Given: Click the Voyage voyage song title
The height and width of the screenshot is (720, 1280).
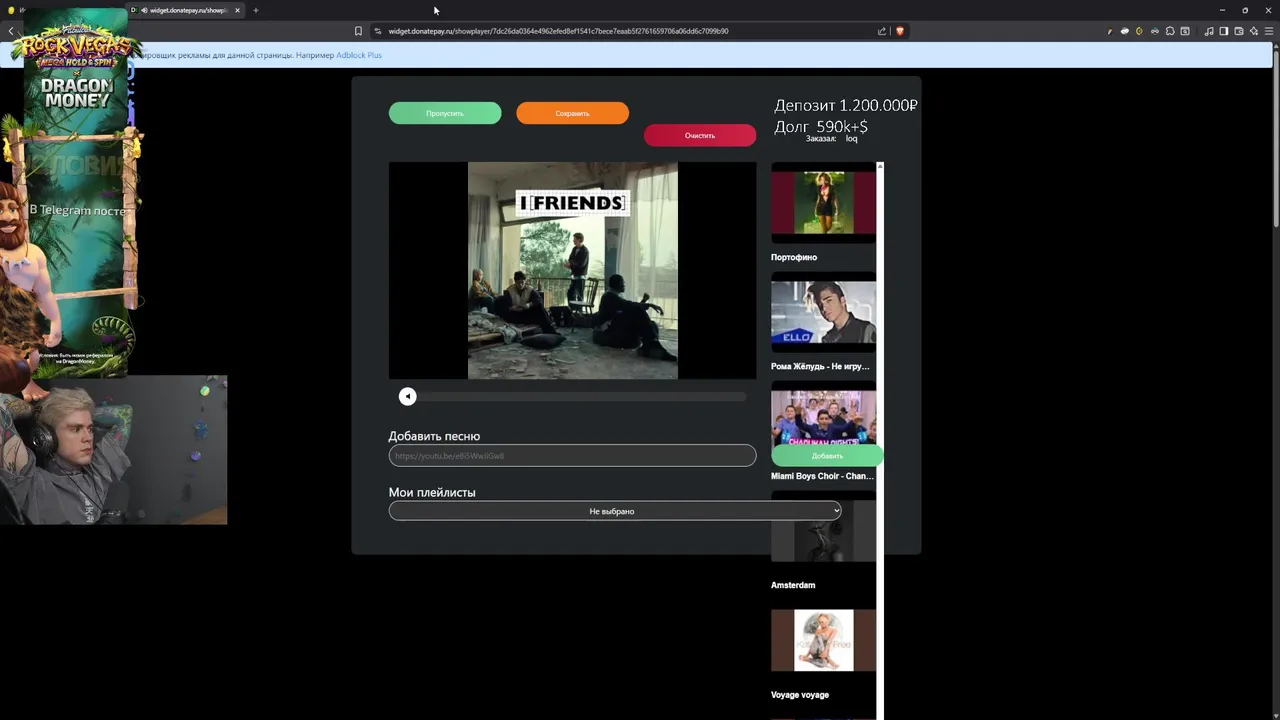Looking at the screenshot, I should point(800,695).
